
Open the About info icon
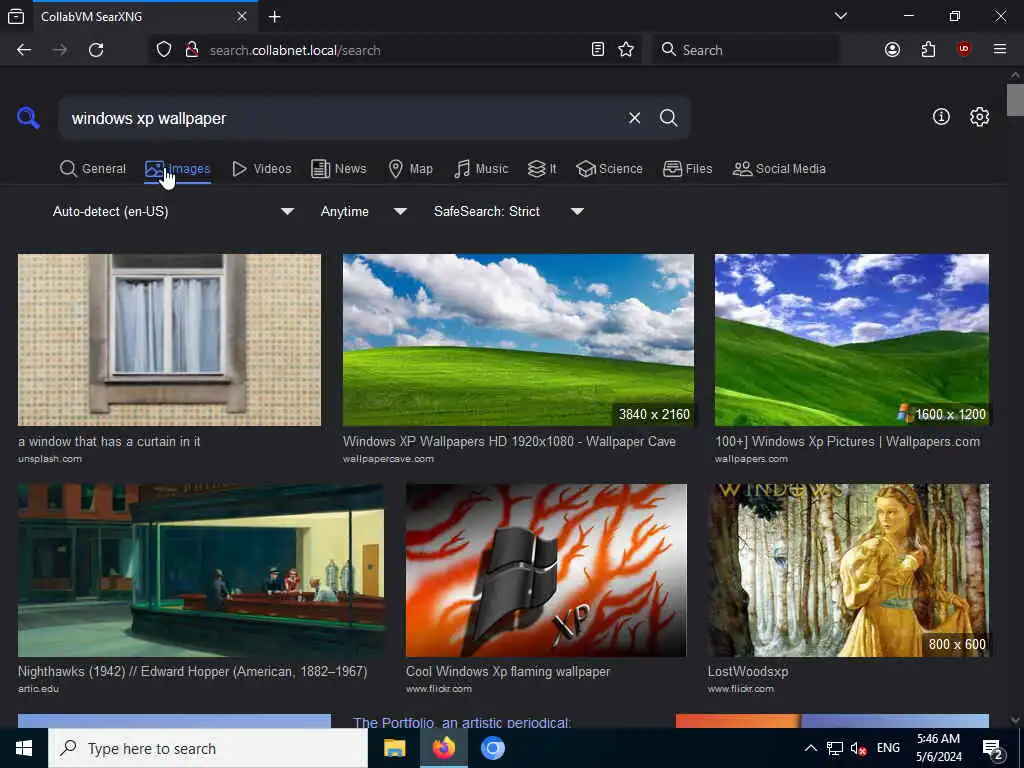[941, 116]
